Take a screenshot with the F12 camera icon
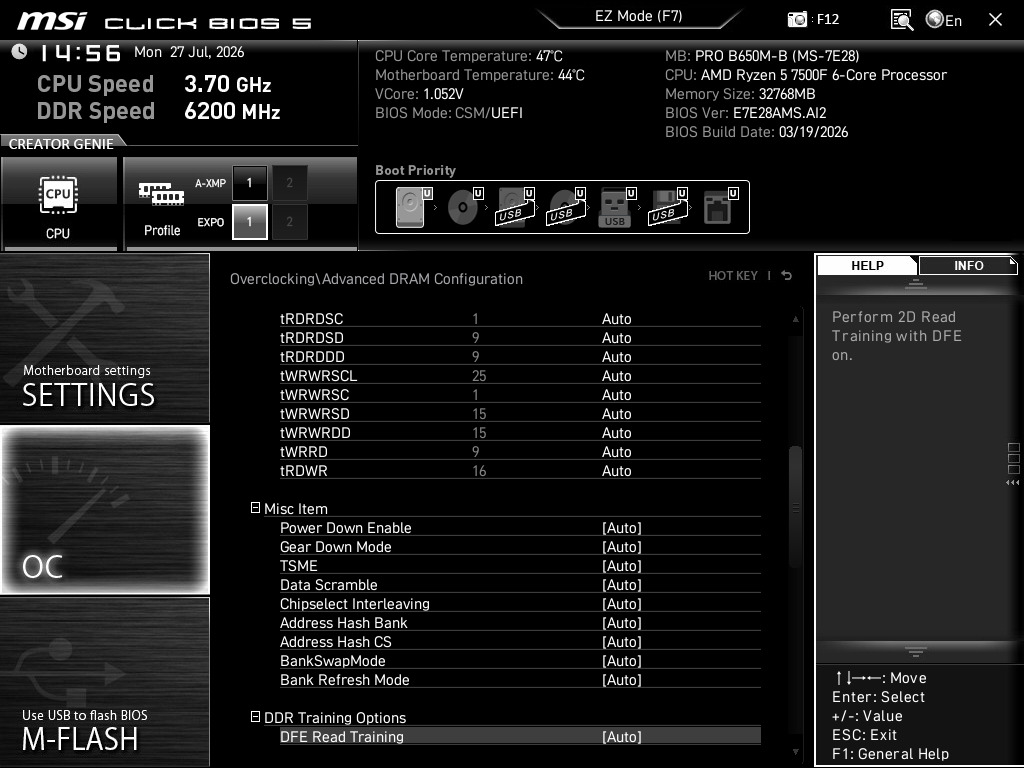Screen dimensions: 1024x768 tap(797, 20)
